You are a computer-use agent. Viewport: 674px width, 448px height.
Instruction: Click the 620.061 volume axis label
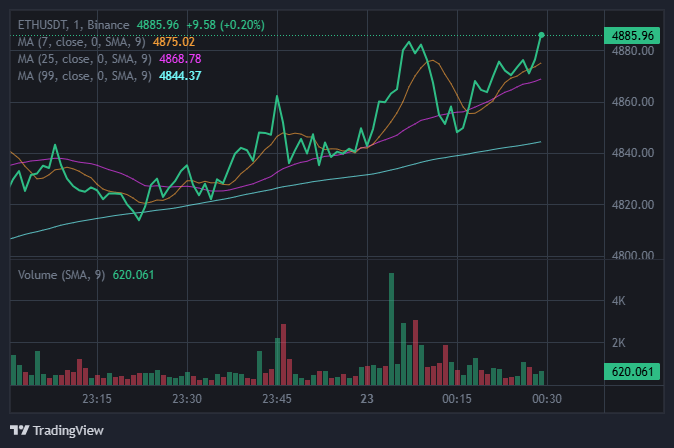coord(633,372)
